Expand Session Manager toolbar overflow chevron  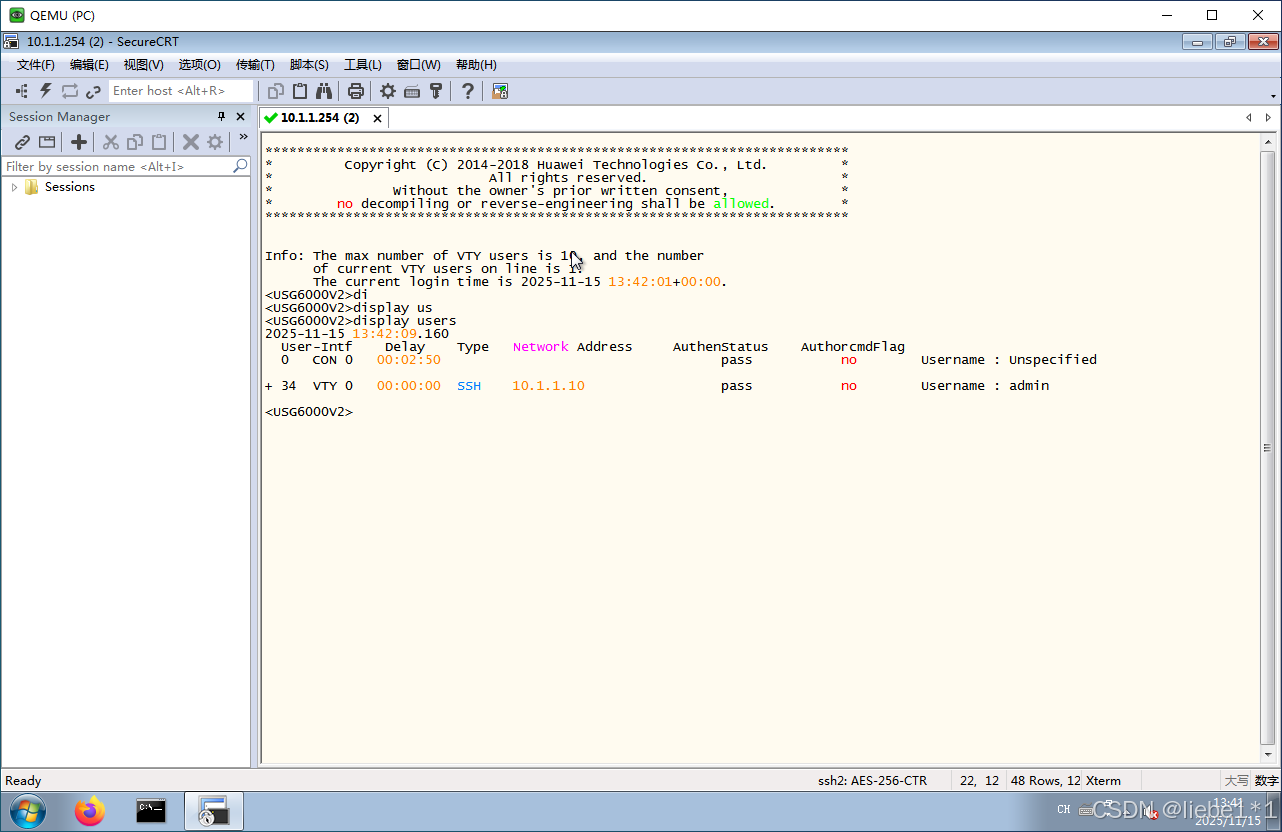pyautogui.click(x=243, y=138)
